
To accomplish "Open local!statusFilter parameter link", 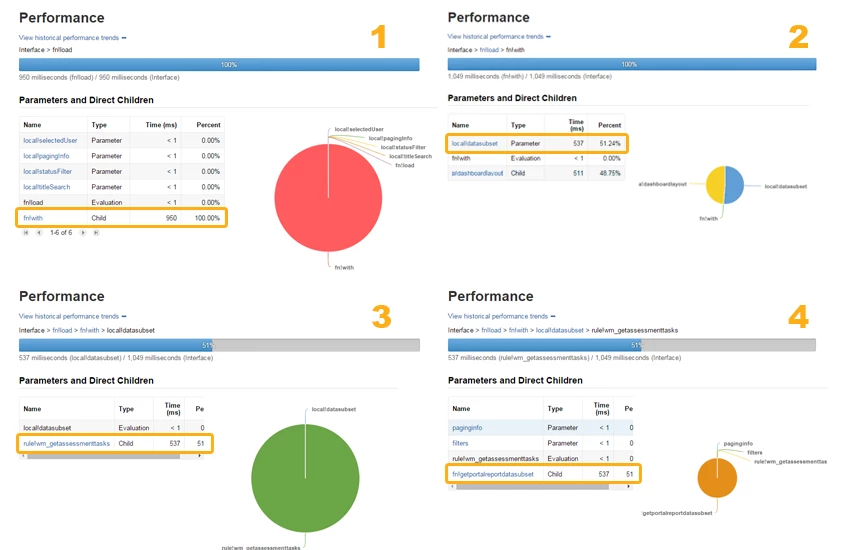I will (x=47, y=171).
